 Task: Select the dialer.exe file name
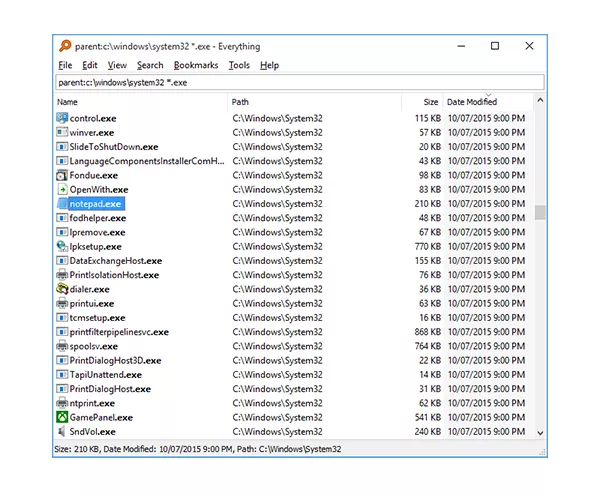tap(90, 289)
